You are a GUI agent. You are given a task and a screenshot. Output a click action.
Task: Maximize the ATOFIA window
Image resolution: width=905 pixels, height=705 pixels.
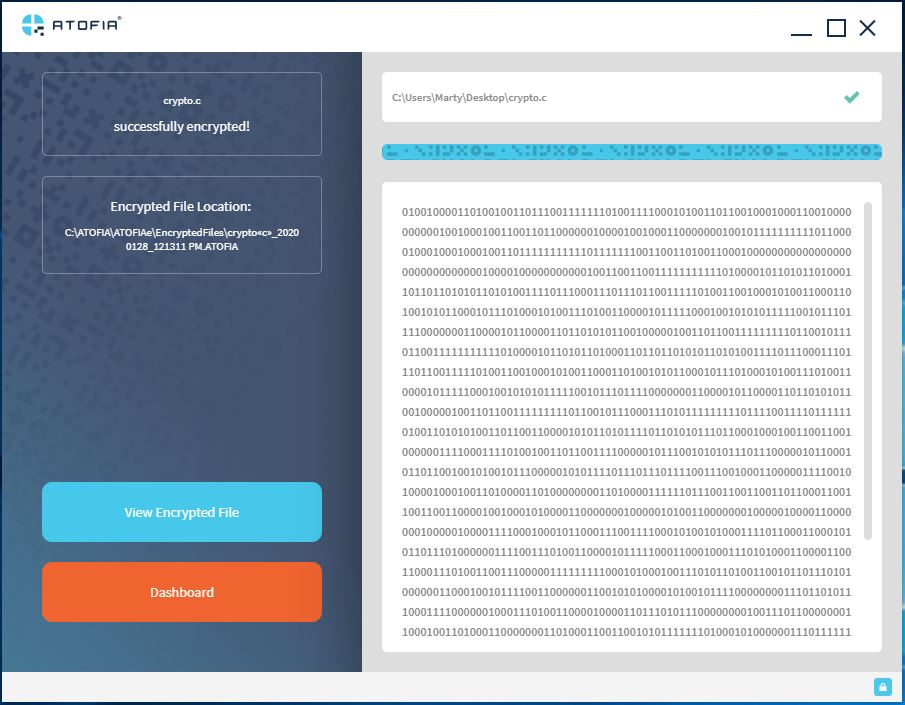click(836, 28)
